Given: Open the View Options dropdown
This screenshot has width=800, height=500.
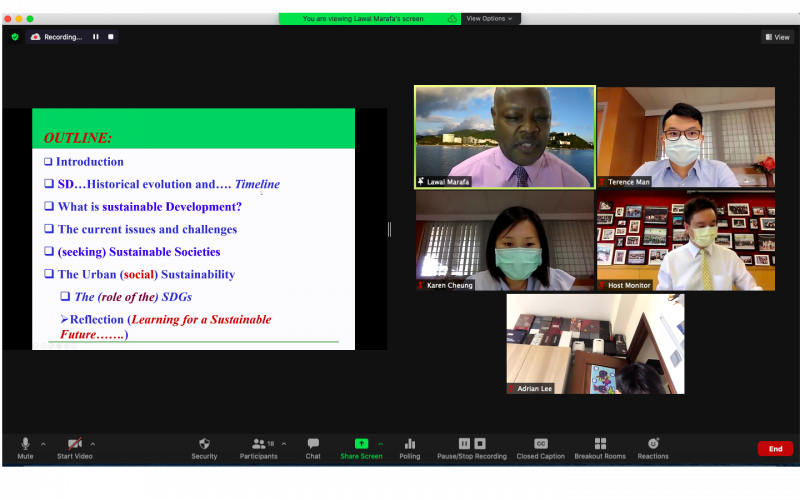Looking at the screenshot, I should click(x=490, y=18).
